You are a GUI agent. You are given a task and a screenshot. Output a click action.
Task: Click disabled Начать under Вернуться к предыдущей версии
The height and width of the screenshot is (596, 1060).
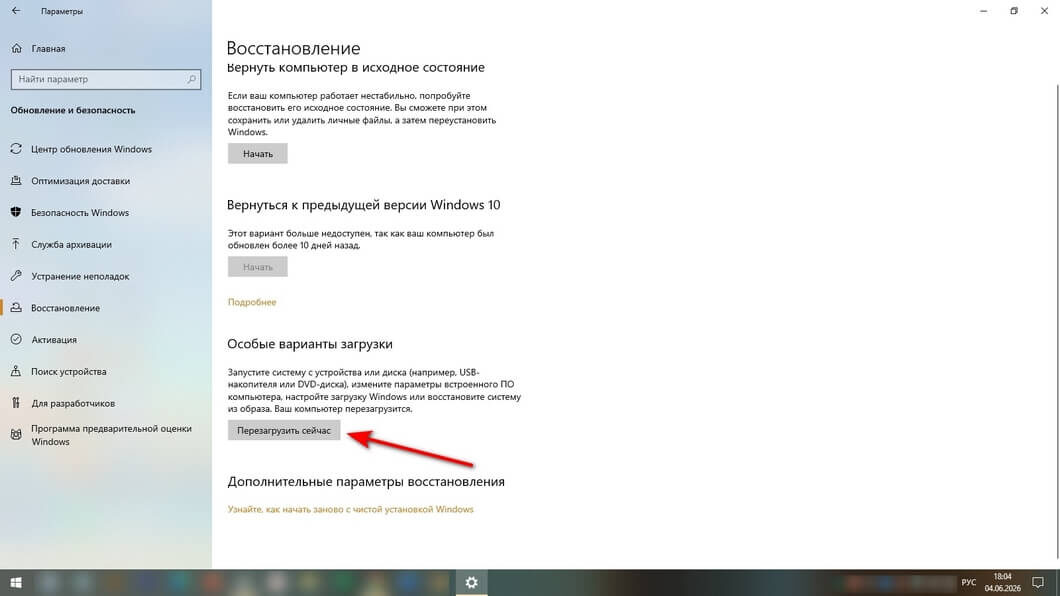click(x=258, y=267)
